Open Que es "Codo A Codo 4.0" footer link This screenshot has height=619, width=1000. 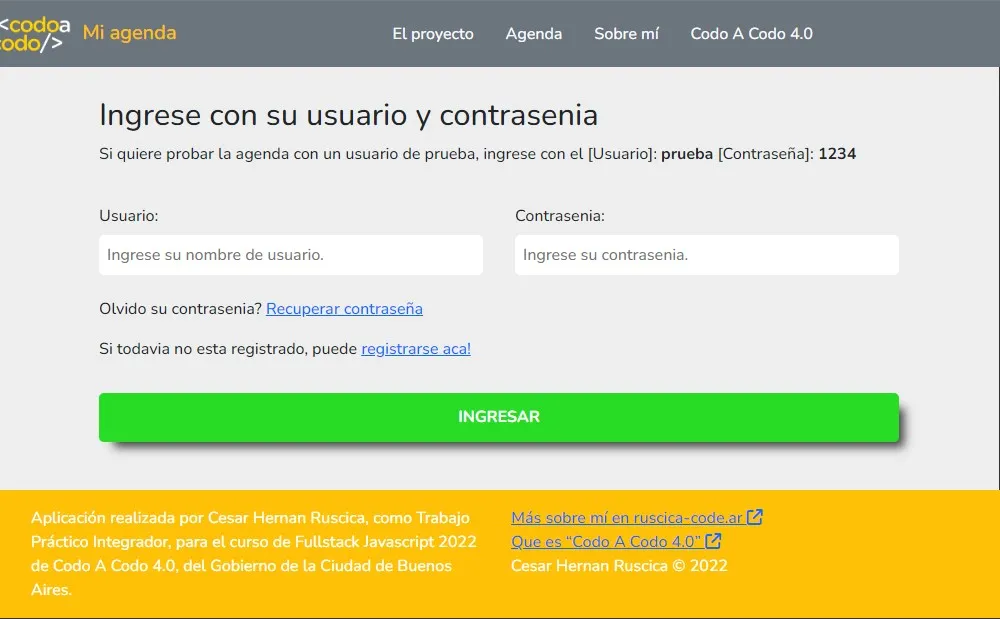click(x=606, y=542)
